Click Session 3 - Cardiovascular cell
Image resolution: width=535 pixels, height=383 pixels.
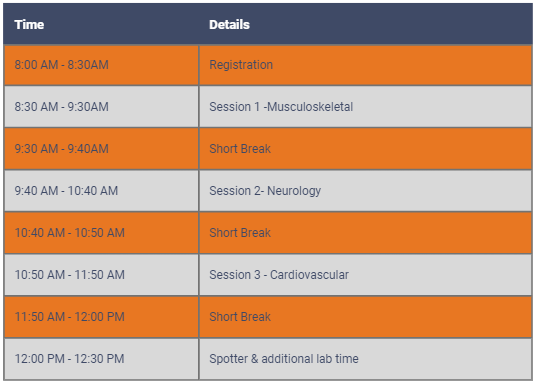point(365,275)
